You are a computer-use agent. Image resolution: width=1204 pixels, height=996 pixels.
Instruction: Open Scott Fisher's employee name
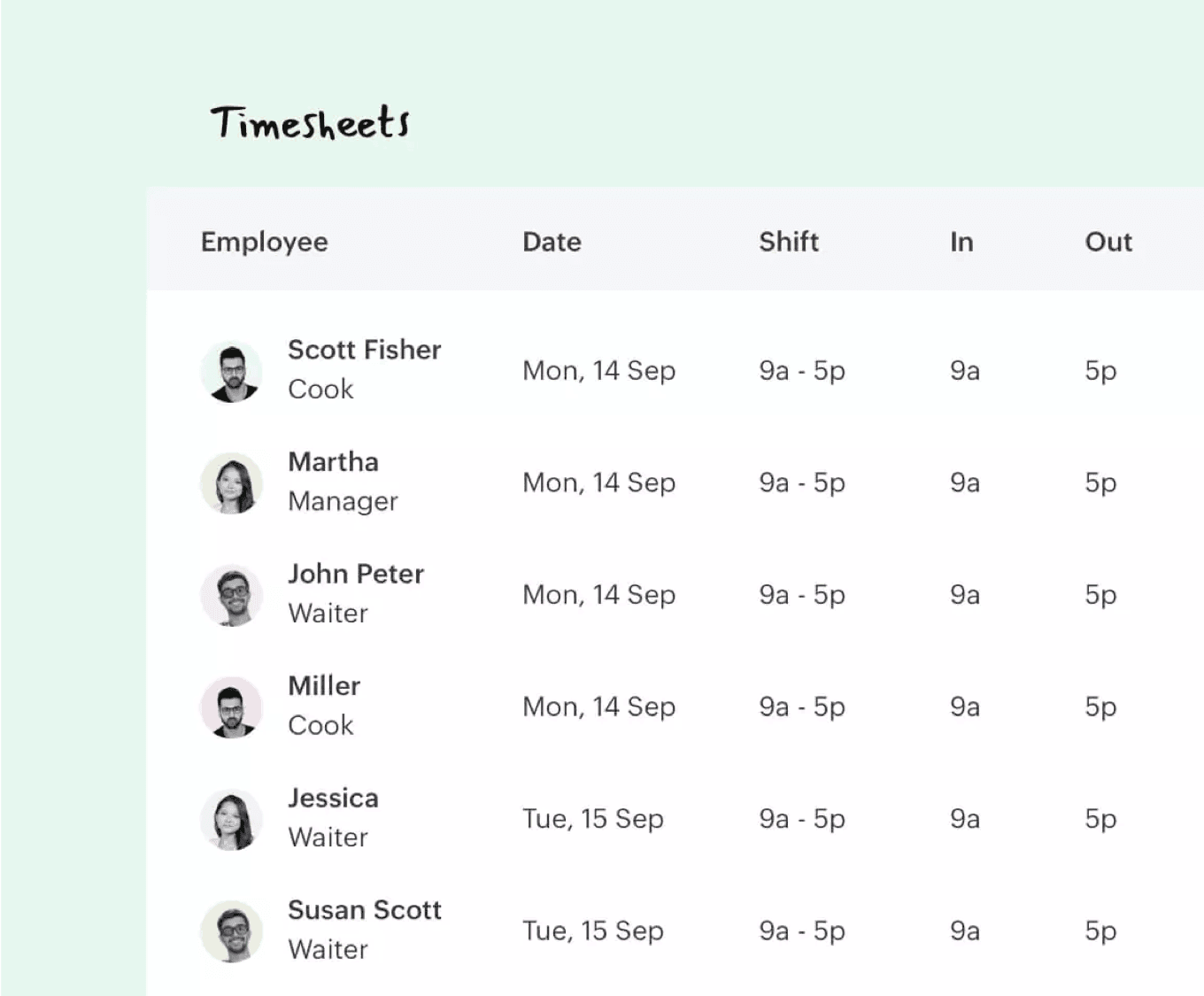(x=365, y=350)
